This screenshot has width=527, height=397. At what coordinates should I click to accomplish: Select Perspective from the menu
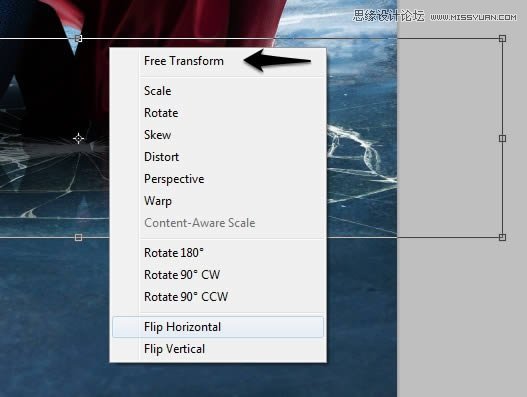(218, 179)
